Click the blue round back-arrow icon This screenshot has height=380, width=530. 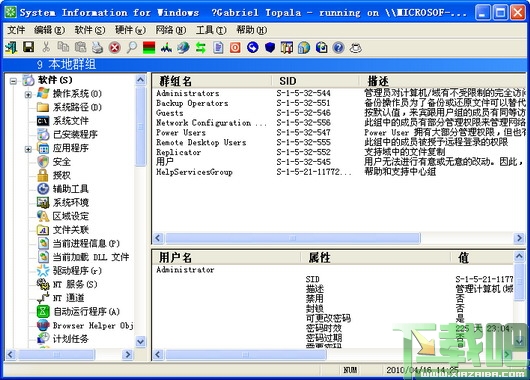[x=252, y=48]
